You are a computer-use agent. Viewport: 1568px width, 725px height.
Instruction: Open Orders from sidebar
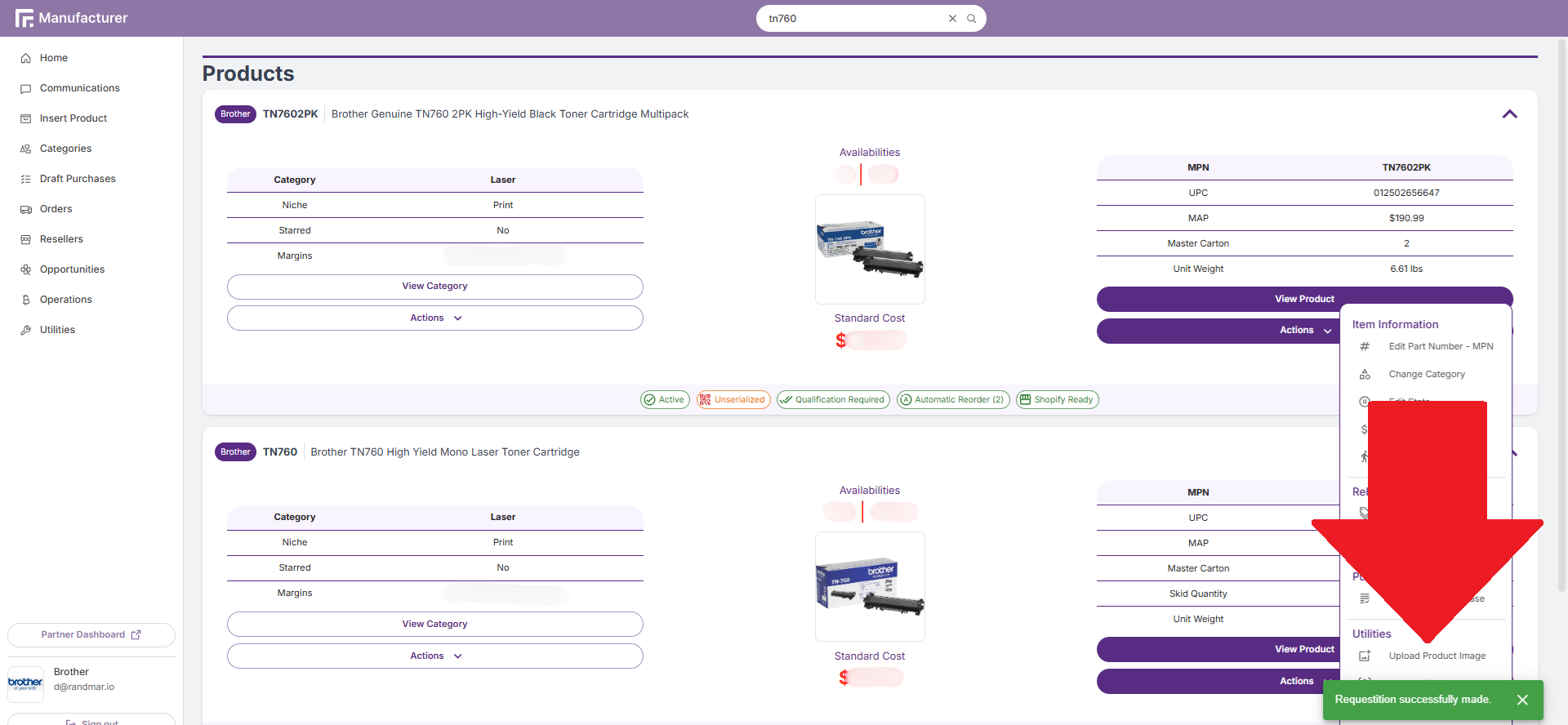[56, 209]
